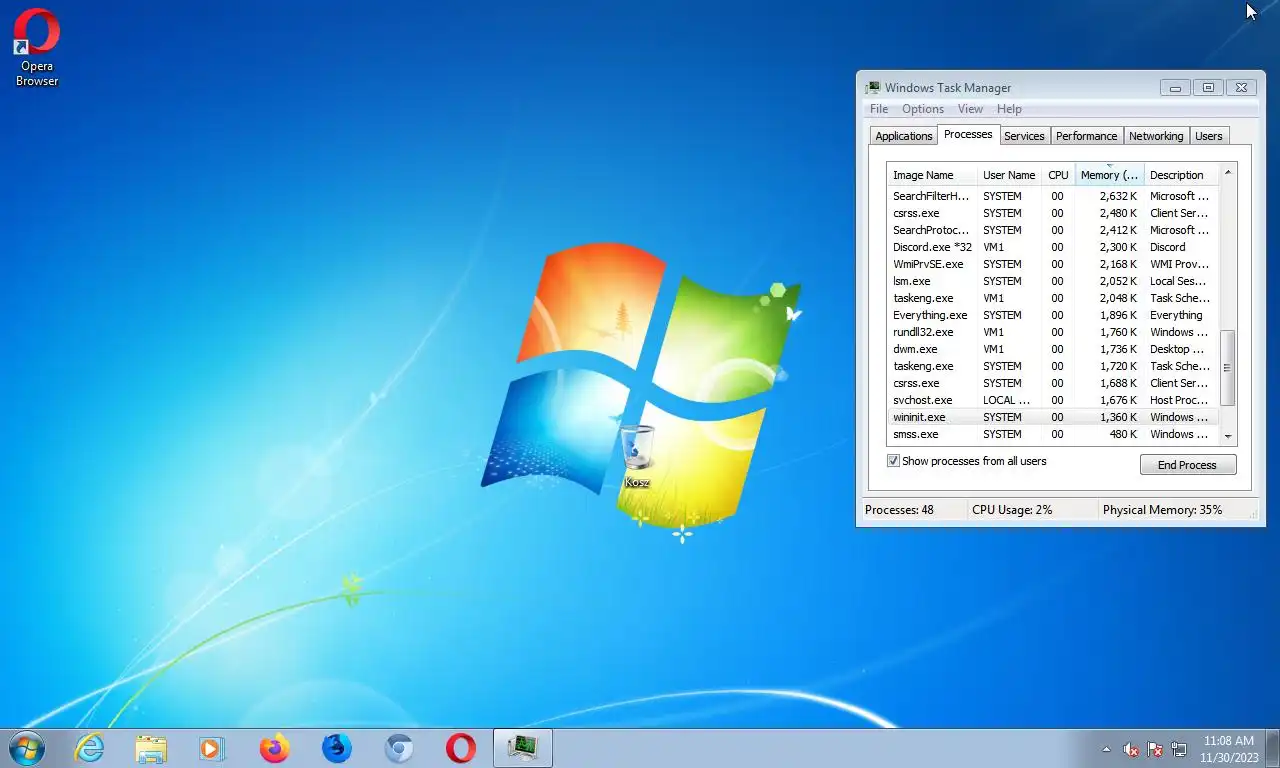Open the Windows Start menu orb
The image size is (1280, 768).
26,748
